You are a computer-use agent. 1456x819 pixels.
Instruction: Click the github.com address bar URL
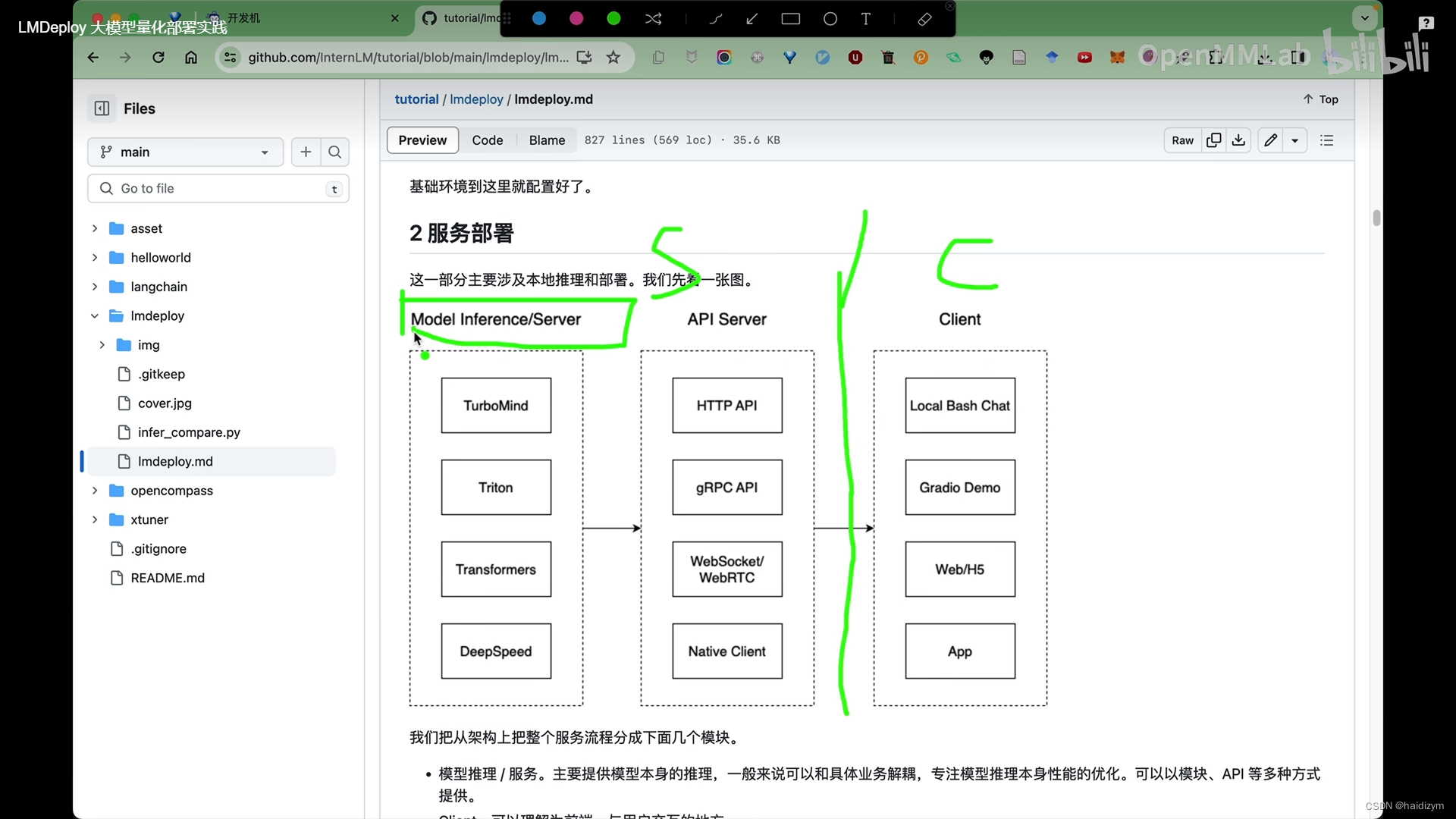coord(408,58)
